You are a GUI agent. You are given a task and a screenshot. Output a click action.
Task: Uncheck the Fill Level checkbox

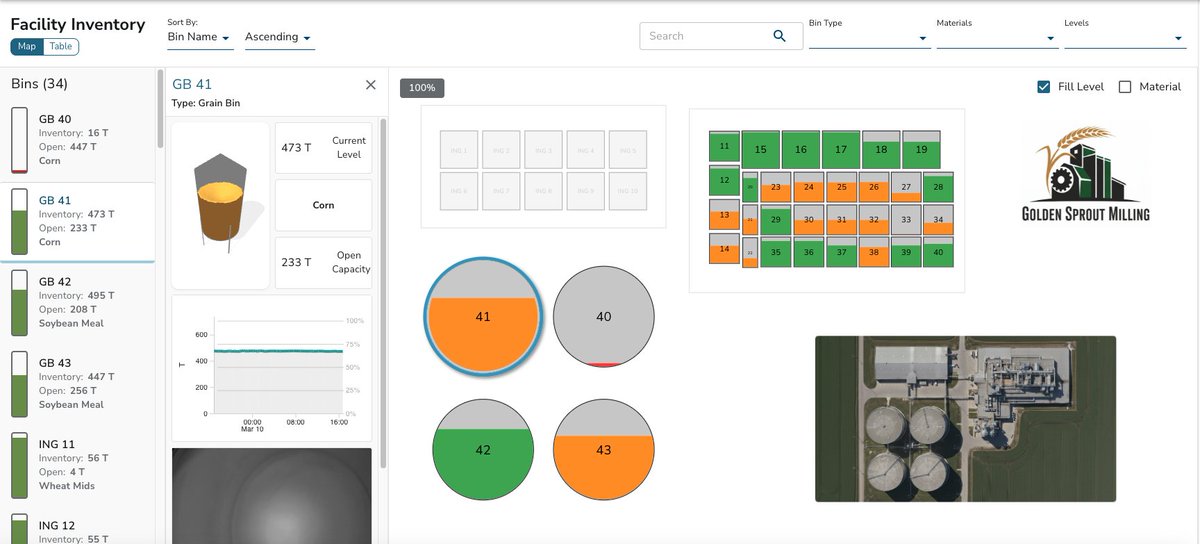point(1044,87)
